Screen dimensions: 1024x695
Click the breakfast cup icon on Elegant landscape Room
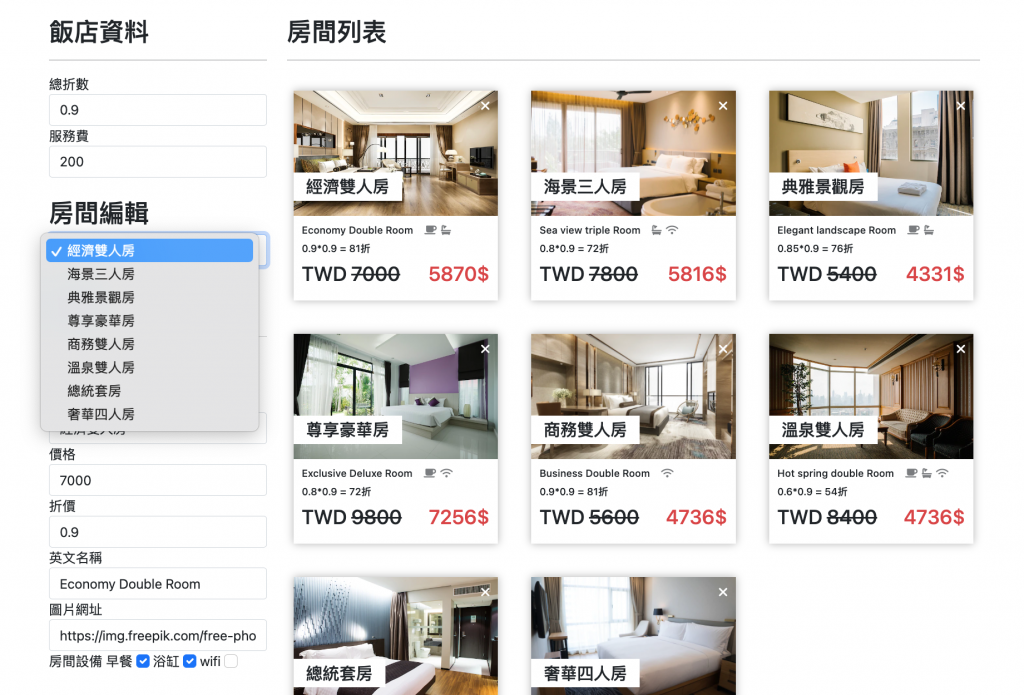pyautogui.click(x=914, y=230)
